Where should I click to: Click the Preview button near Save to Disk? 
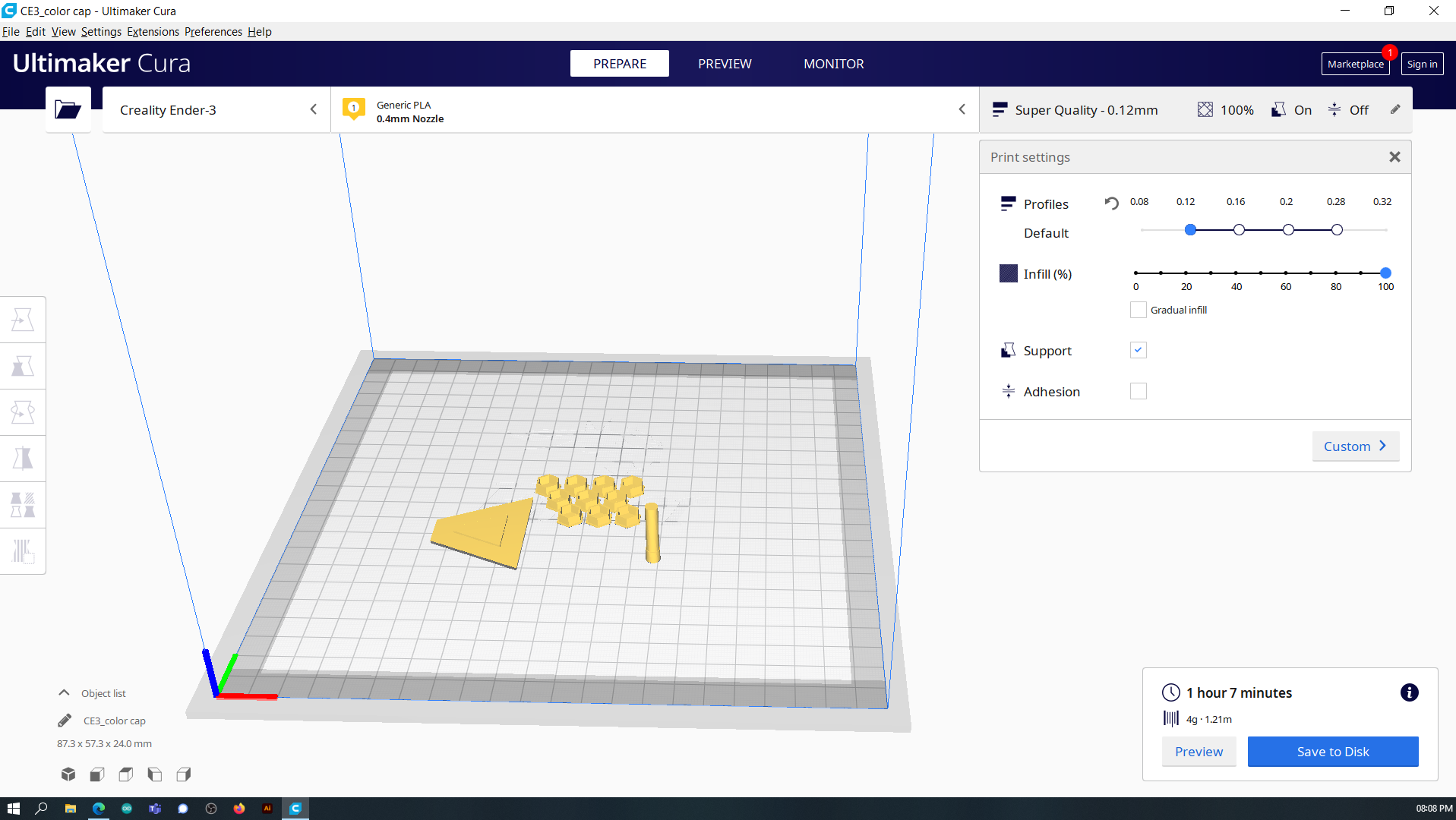pos(1199,752)
